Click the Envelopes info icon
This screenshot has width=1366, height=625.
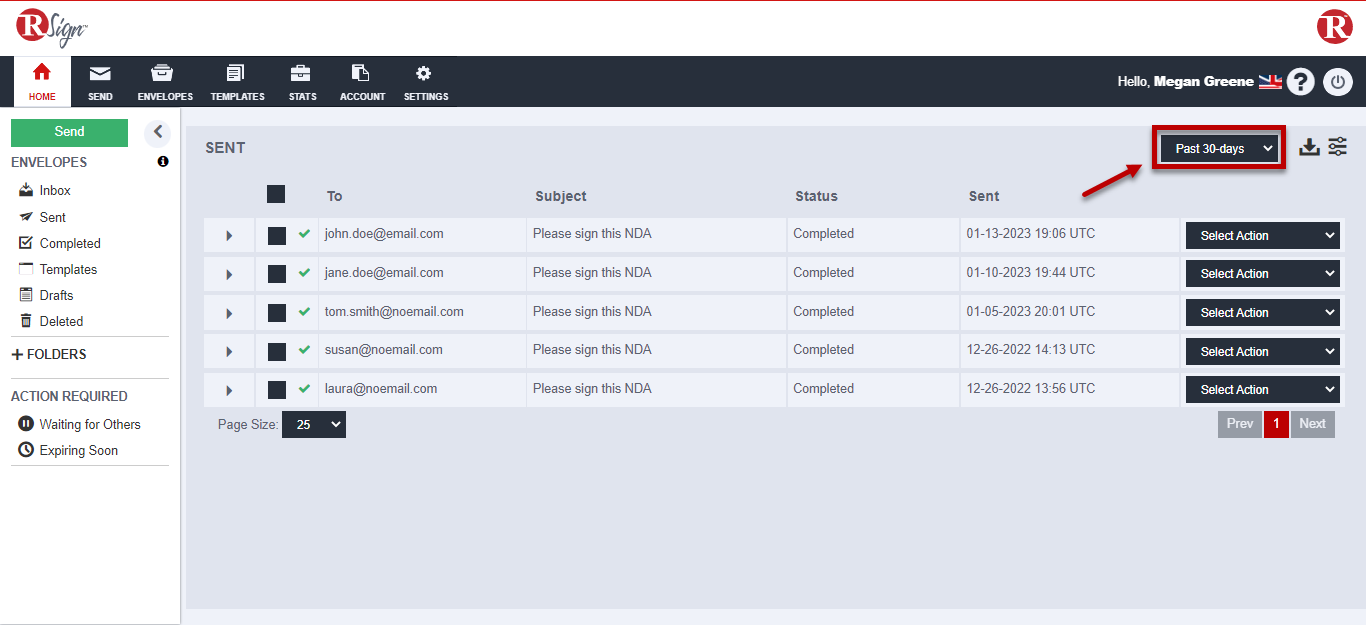tap(163, 162)
